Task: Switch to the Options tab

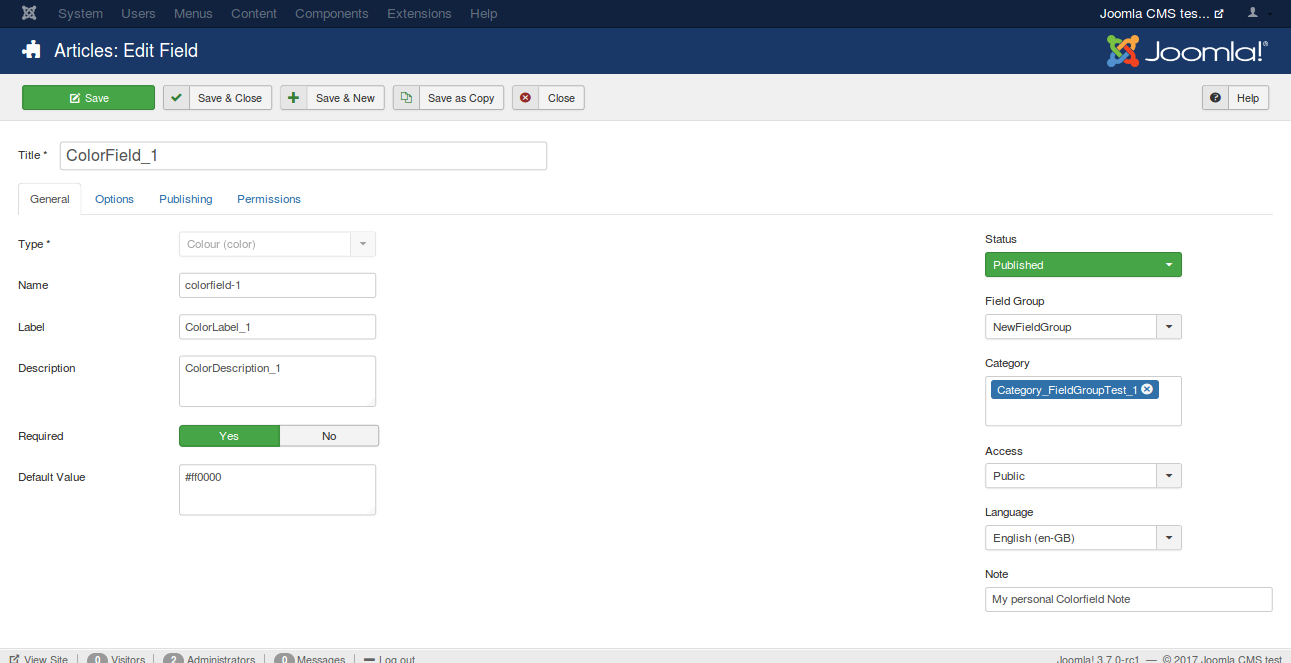Action: pyautogui.click(x=114, y=199)
